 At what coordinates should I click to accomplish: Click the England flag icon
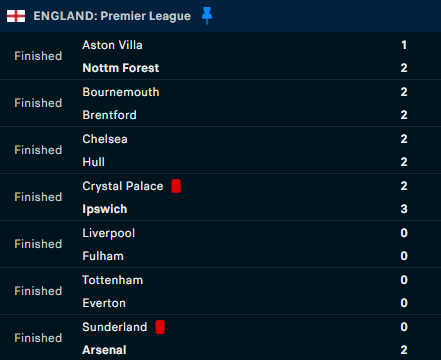tap(16, 16)
